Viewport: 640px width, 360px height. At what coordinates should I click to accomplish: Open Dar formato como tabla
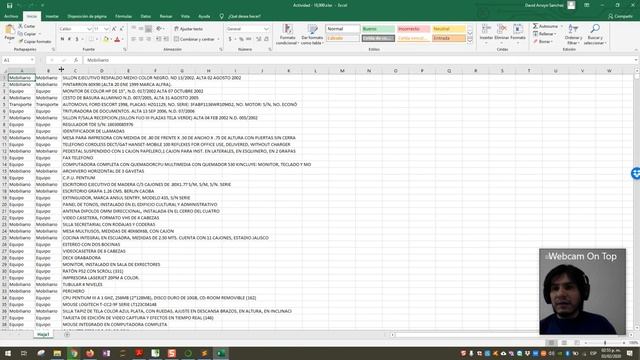[x=312, y=34]
